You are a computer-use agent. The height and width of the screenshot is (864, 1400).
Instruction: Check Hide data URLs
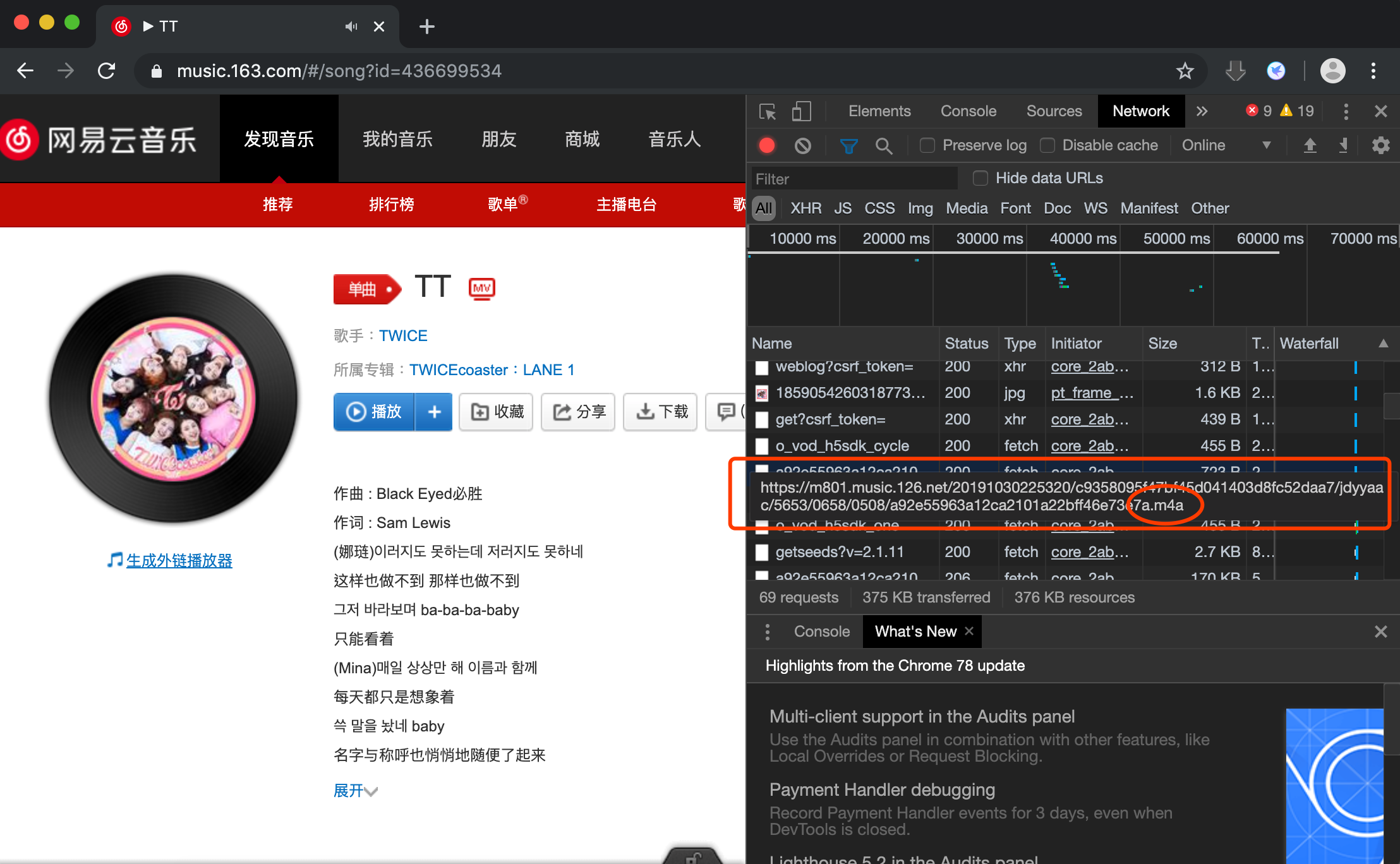click(980, 179)
